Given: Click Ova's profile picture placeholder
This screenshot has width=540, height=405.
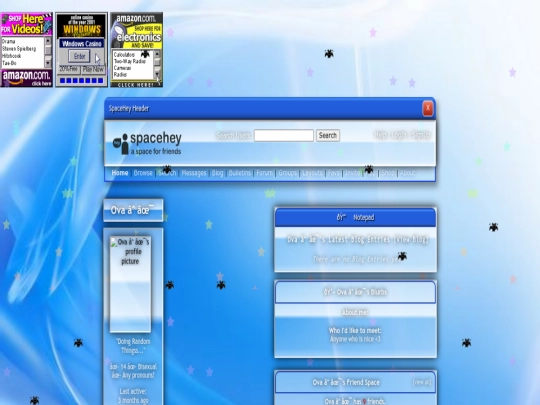Looking at the screenshot, I should (x=130, y=284).
